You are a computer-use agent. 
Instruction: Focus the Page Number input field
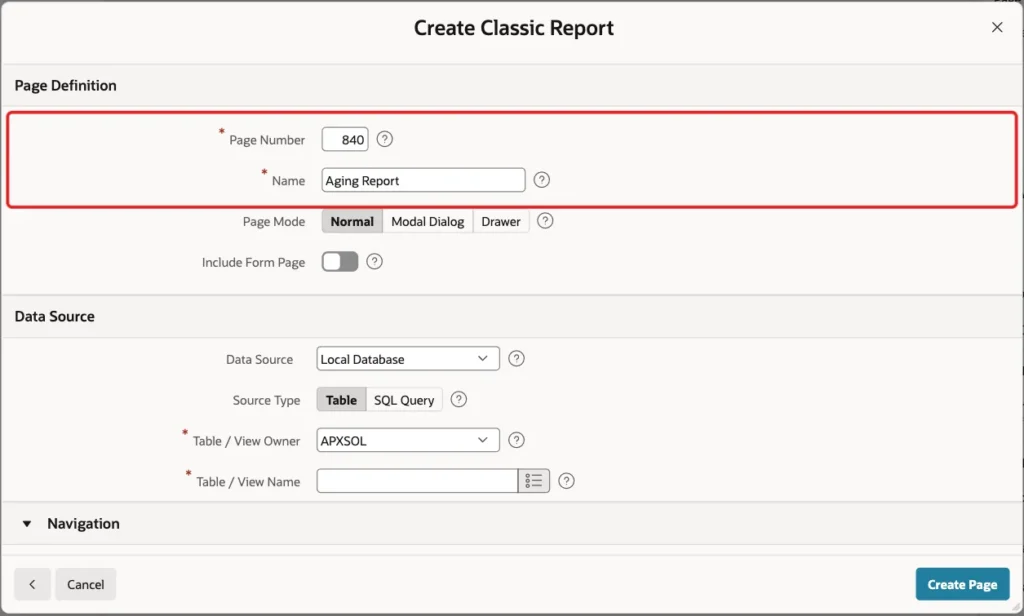tap(345, 139)
